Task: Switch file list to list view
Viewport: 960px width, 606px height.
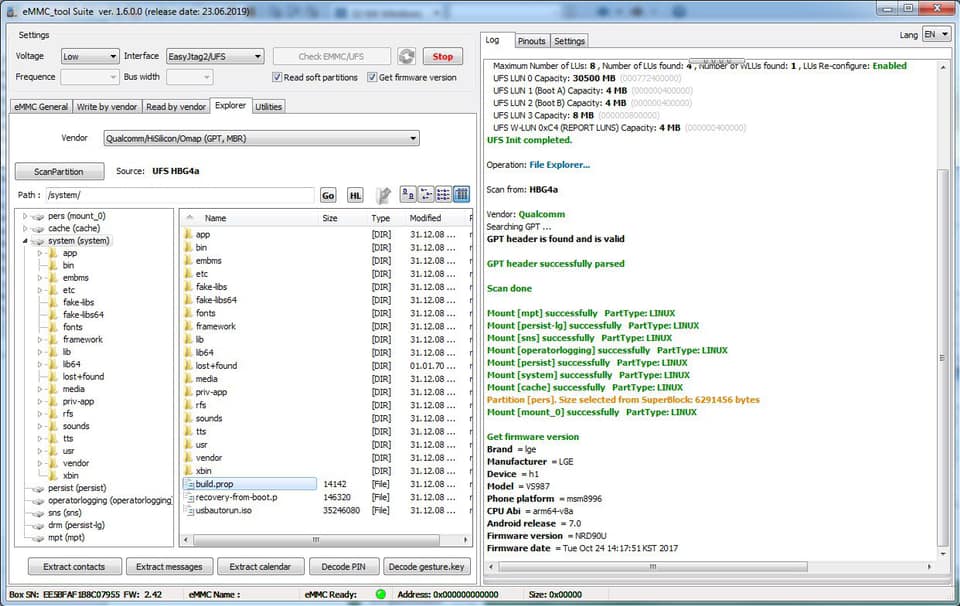Action: pyautogui.click(x=443, y=195)
